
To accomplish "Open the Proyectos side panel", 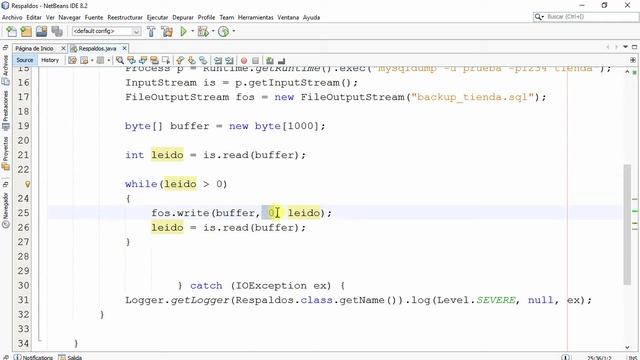I will (5, 153).
